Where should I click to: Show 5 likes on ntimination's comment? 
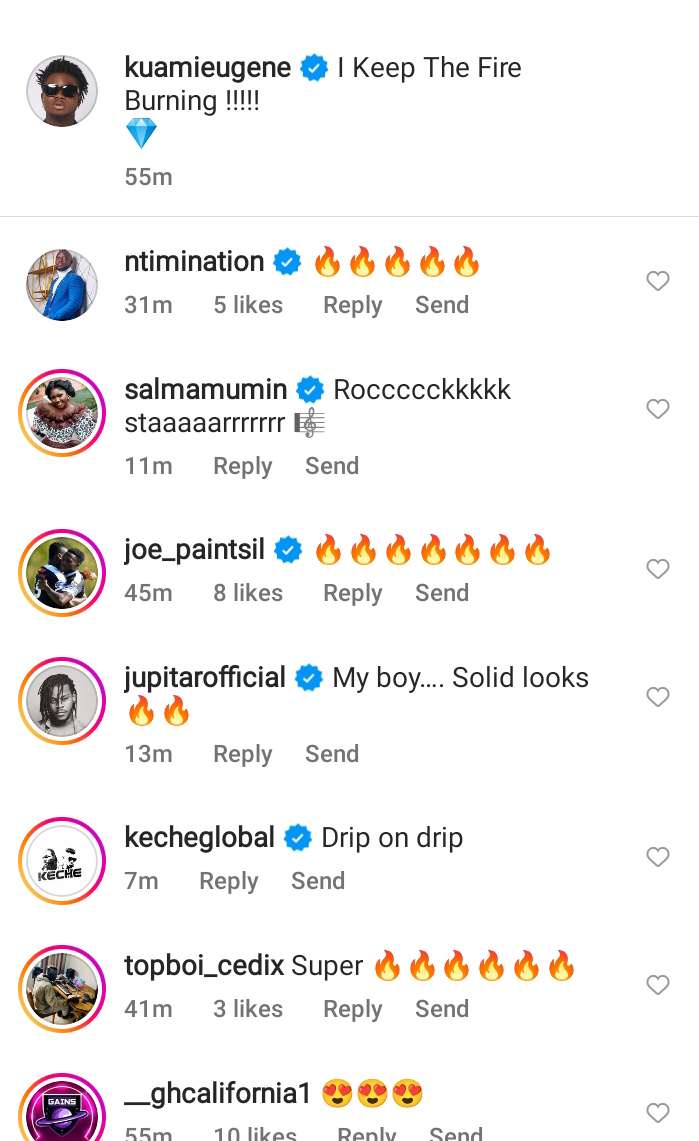(248, 305)
